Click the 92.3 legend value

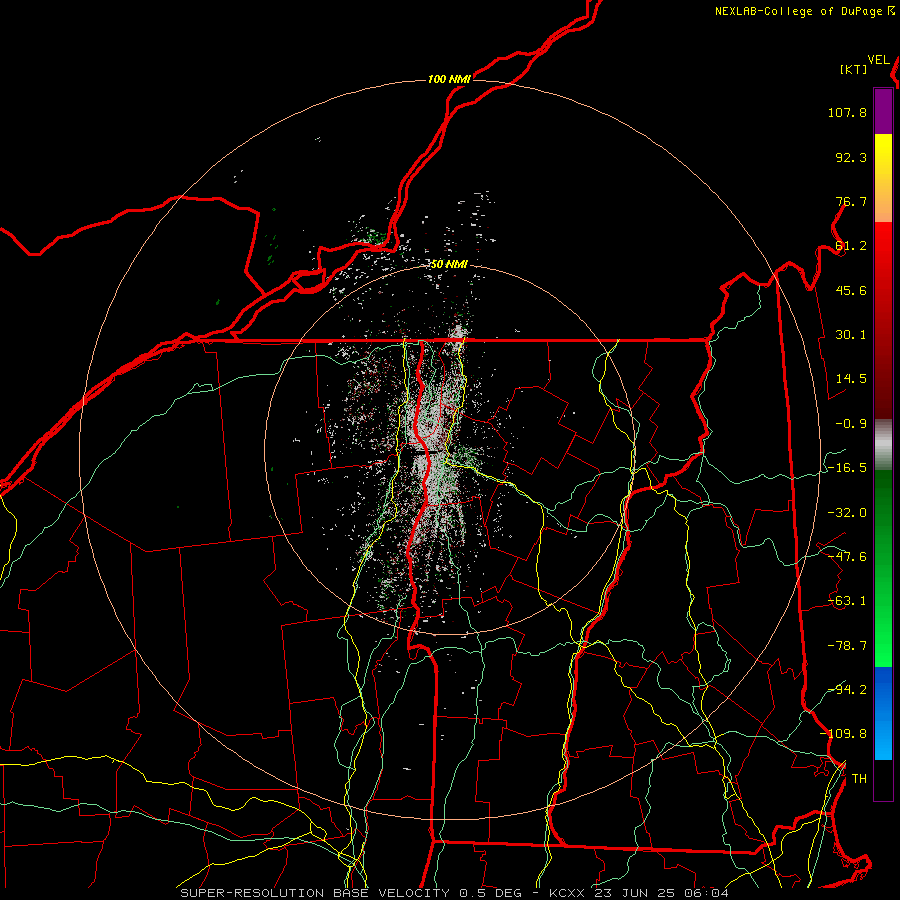(x=851, y=157)
